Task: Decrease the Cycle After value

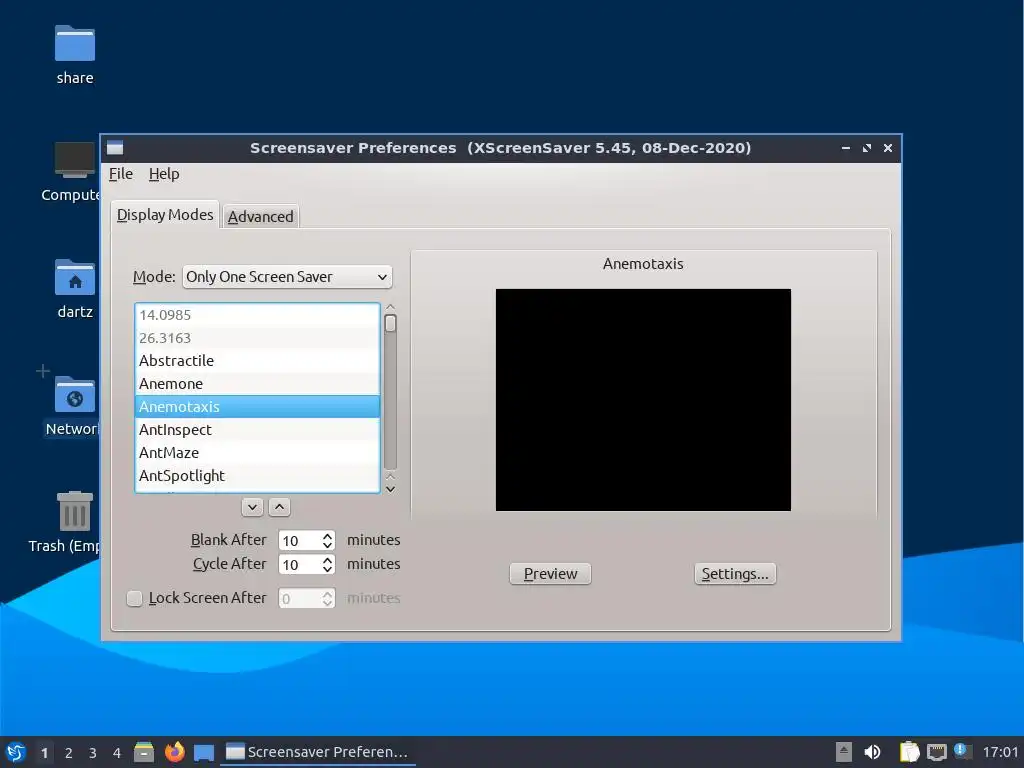Action: 328,569
